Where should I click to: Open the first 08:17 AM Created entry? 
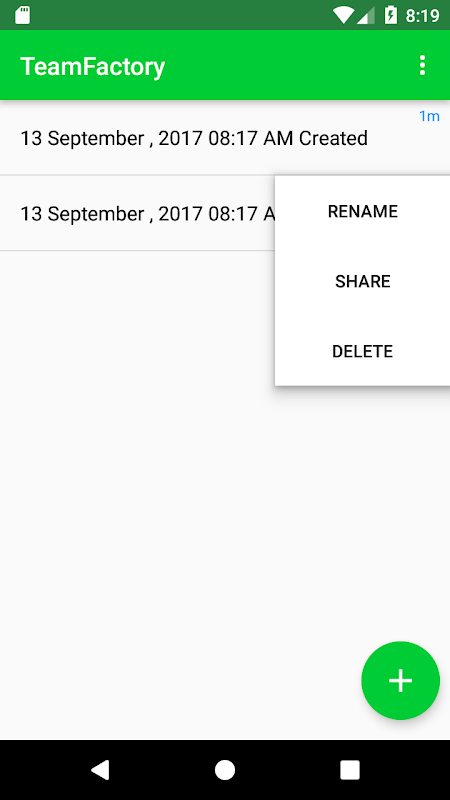(225, 138)
